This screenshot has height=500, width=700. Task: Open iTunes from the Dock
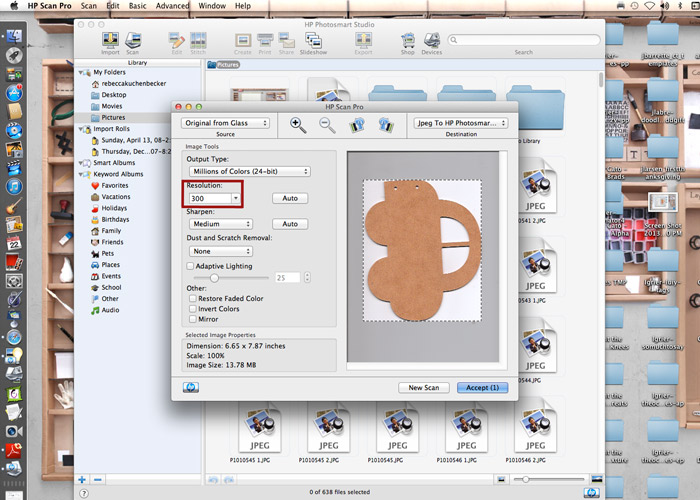[x=14, y=187]
